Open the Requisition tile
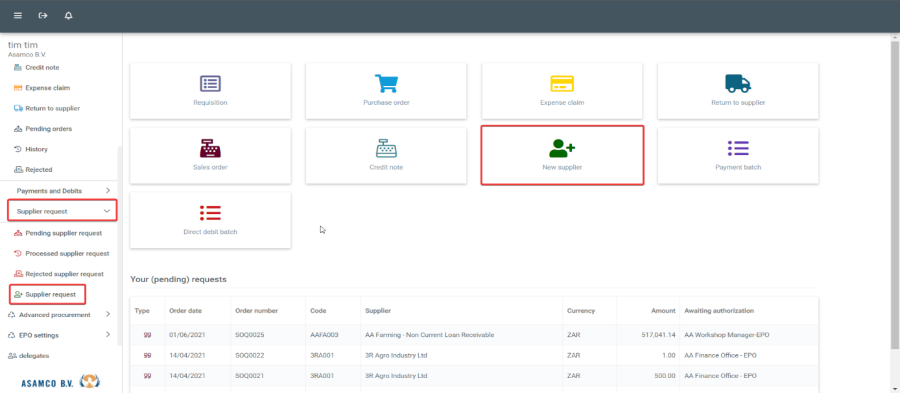Screen dimensions: 900x393 (210, 91)
